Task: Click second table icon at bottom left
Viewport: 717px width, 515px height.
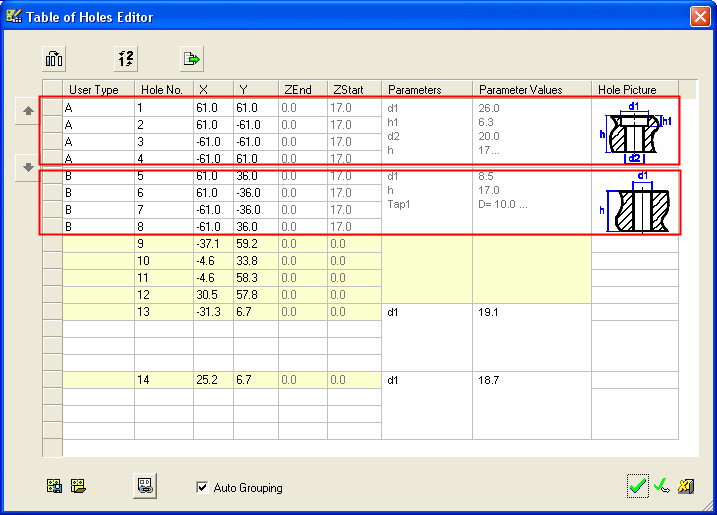Action: click(77, 487)
